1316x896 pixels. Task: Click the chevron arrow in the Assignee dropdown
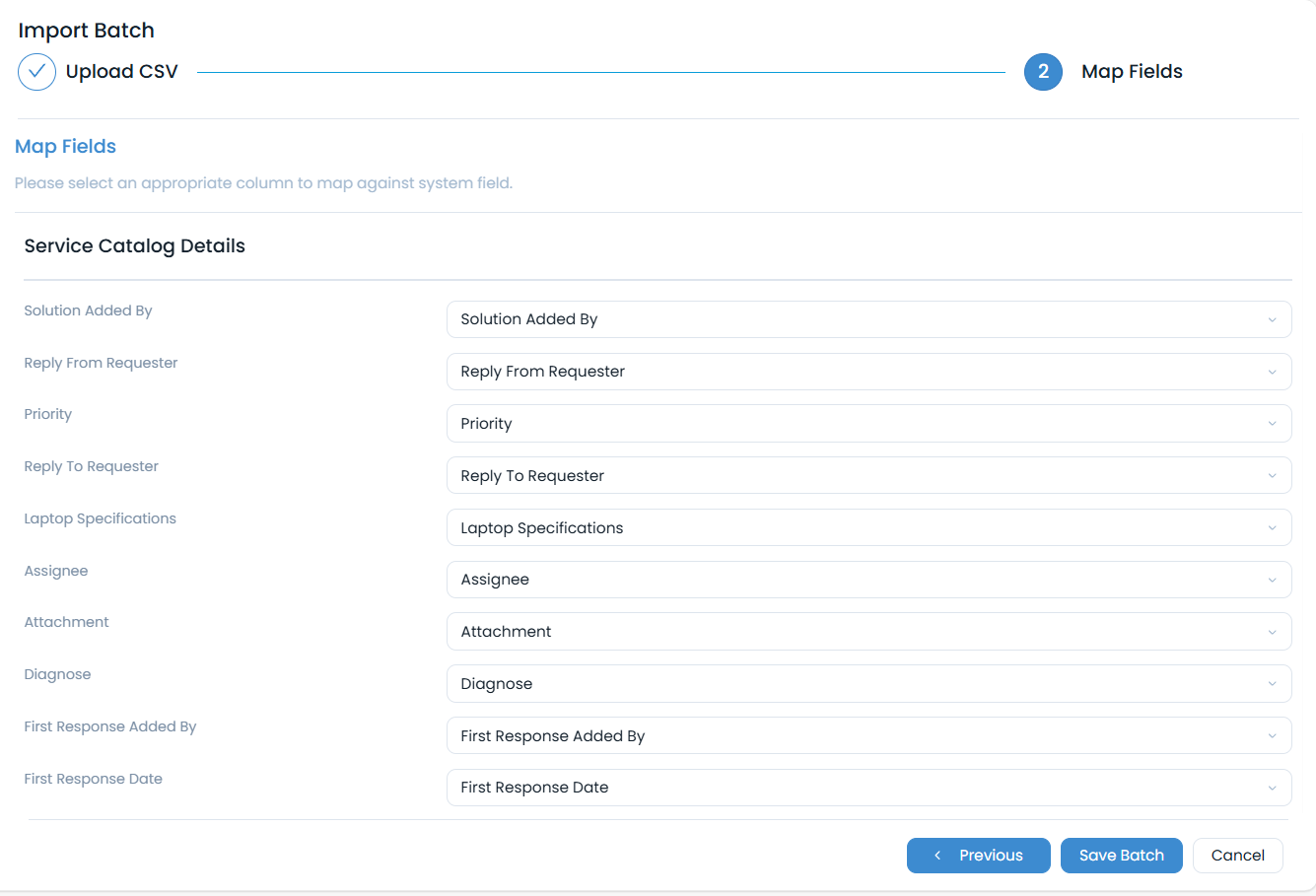pyautogui.click(x=1272, y=581)
